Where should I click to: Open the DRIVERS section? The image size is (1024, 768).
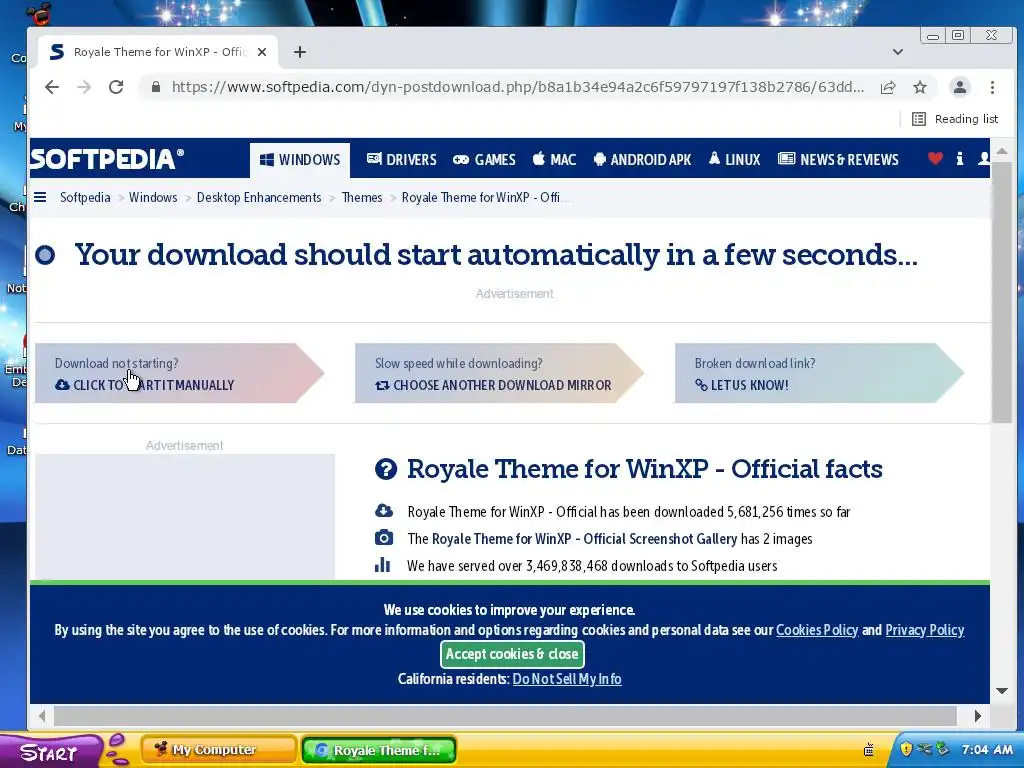(x=402, y=160)
